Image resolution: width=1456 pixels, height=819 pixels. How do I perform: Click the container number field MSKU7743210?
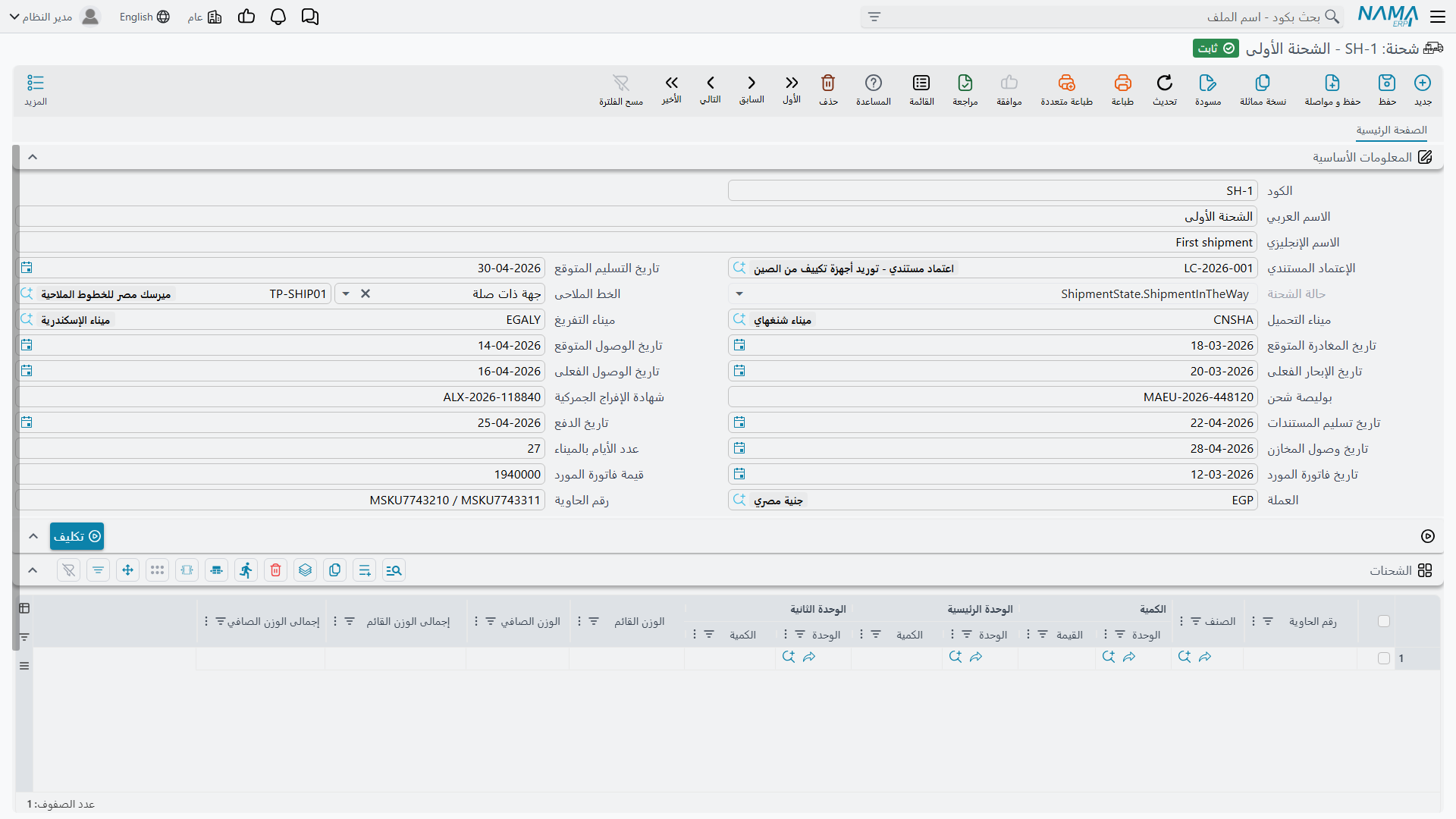click(x=281, y=500)
